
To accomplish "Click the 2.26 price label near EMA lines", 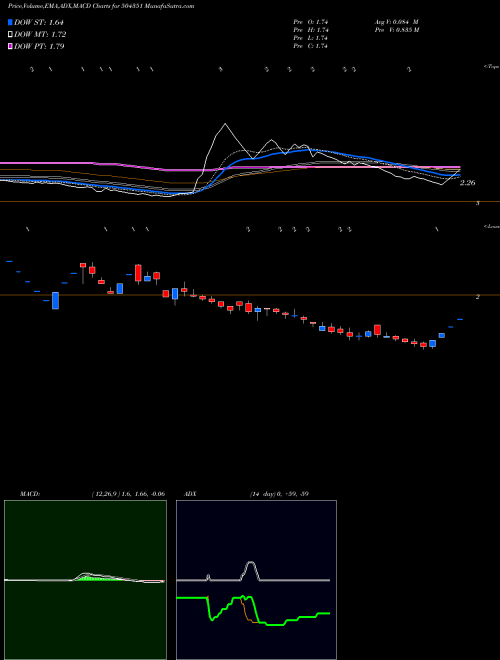I will tap(468, 183).
